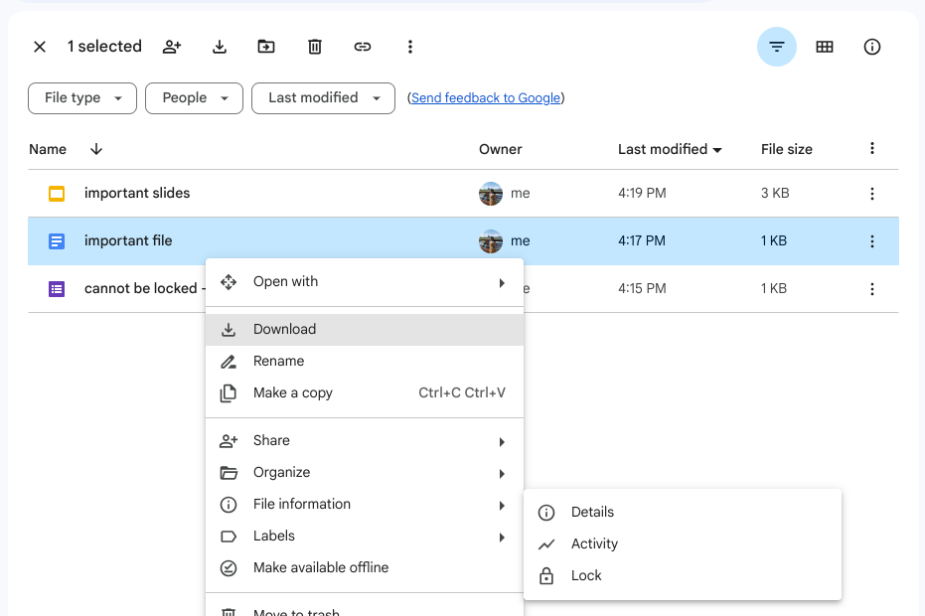Switch to grid layout view

824,47
